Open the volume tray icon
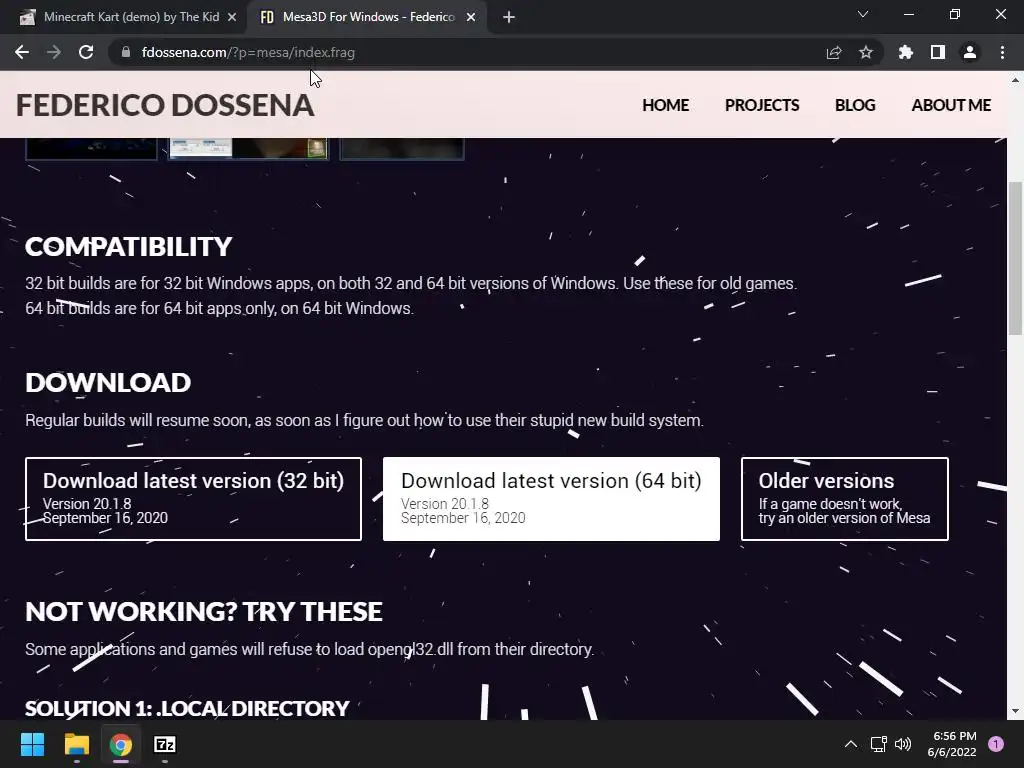The image size is (1024, 768). (x=903, y=744)
